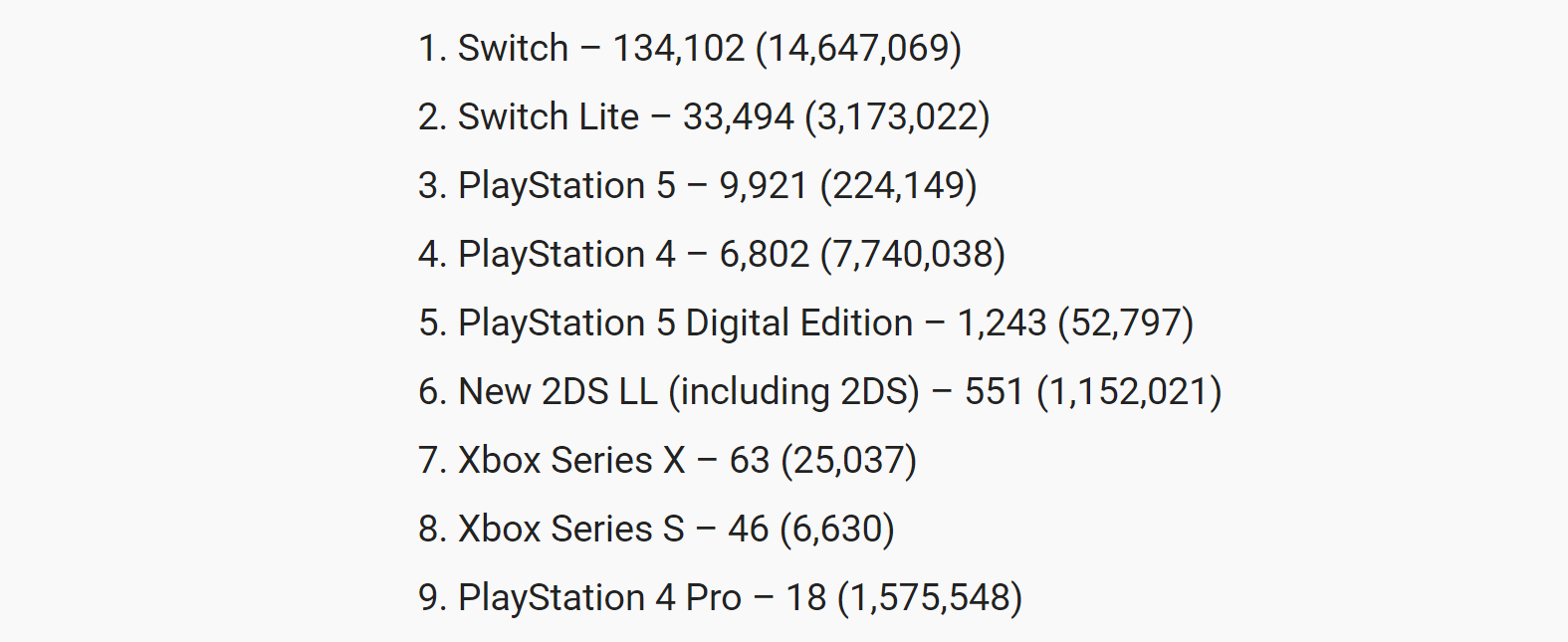Screen dimensions: 1568x642
Task: Click the 6,630 total in parentheses
Action: pos(836,529)
